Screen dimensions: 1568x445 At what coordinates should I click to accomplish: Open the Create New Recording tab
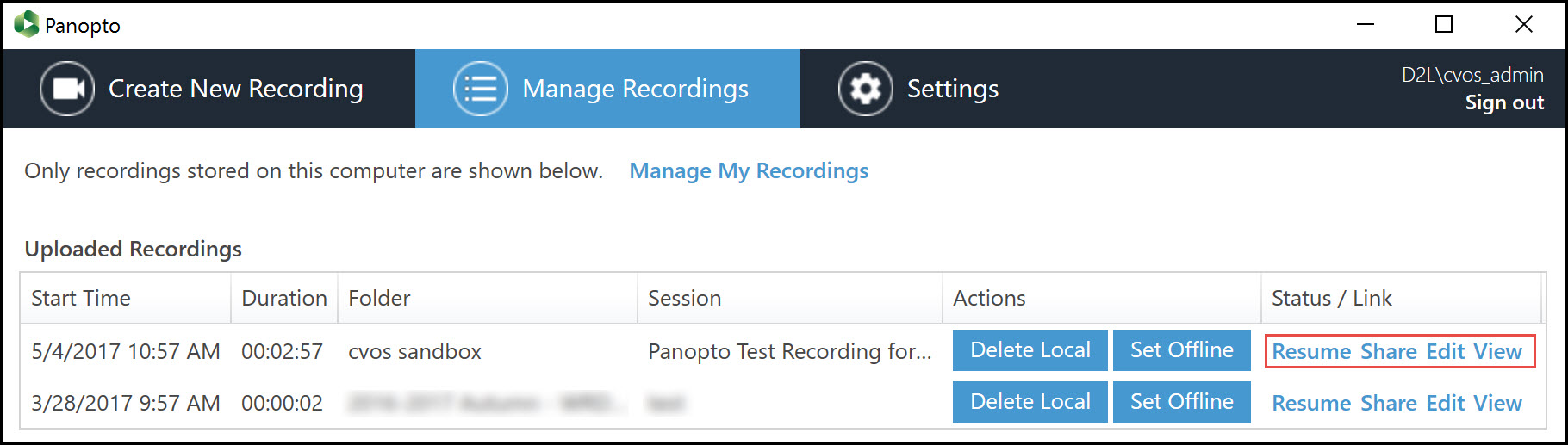tap(235, 89)
